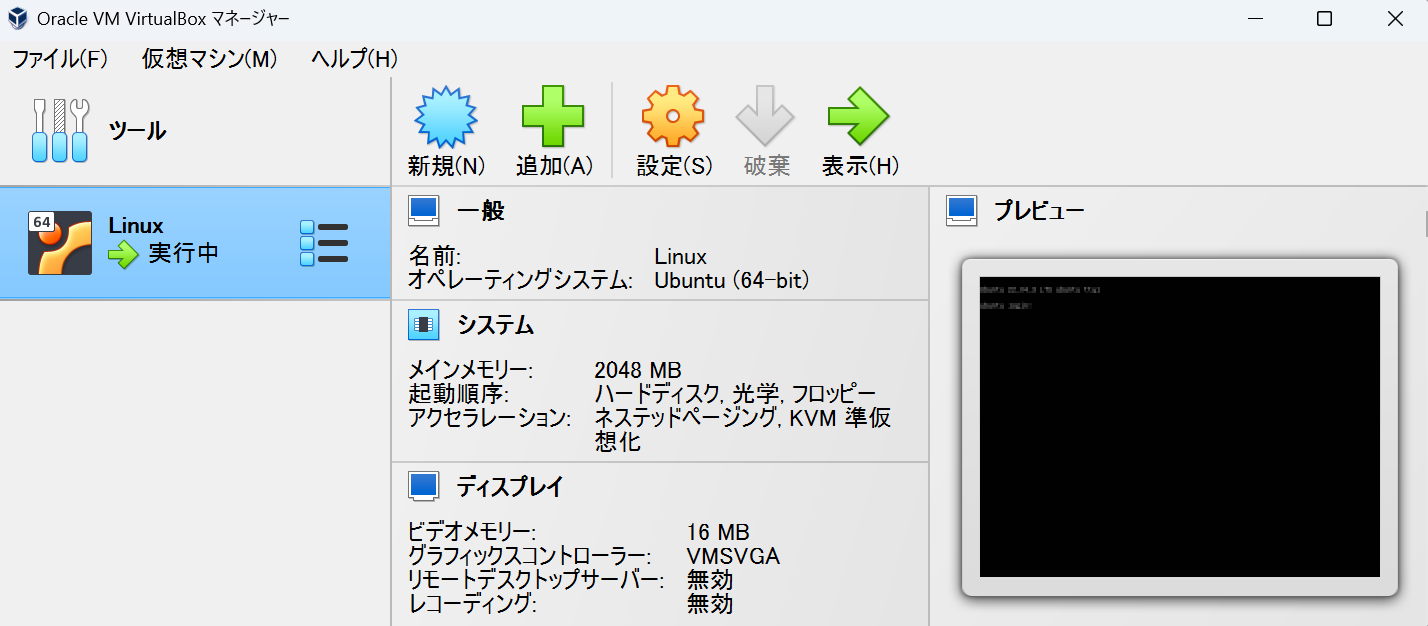This screenshot has width=1428, height=626.
Task: Click the System (システム) section heading
Action: coord(495,325)
